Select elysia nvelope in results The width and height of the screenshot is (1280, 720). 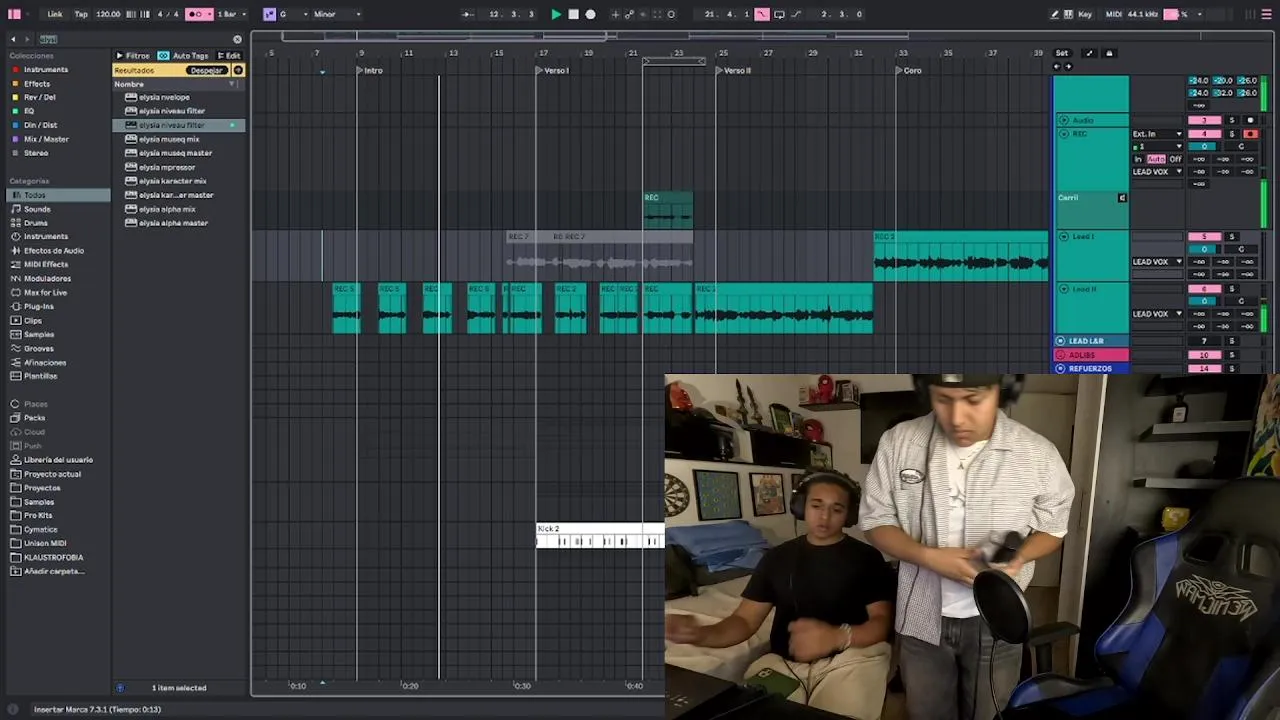point(164,97)
